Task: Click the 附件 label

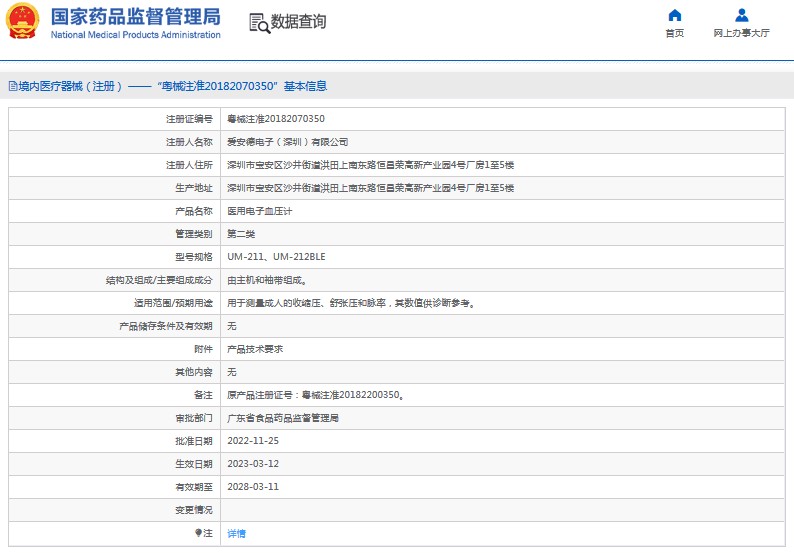Action: tap(204, 349)
